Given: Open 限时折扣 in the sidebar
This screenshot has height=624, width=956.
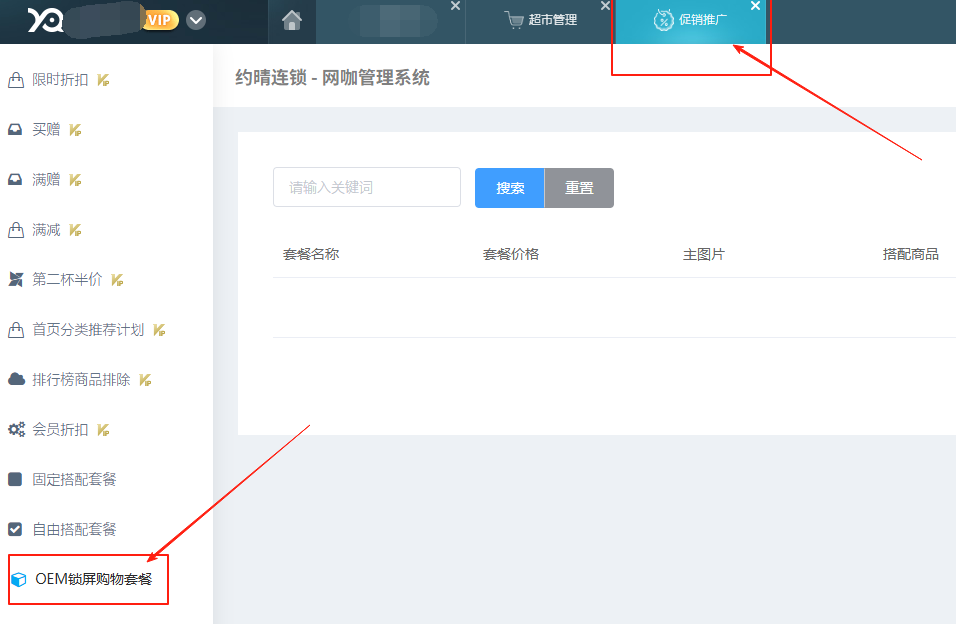Looking at the screenshot, I should pos(60,80).
